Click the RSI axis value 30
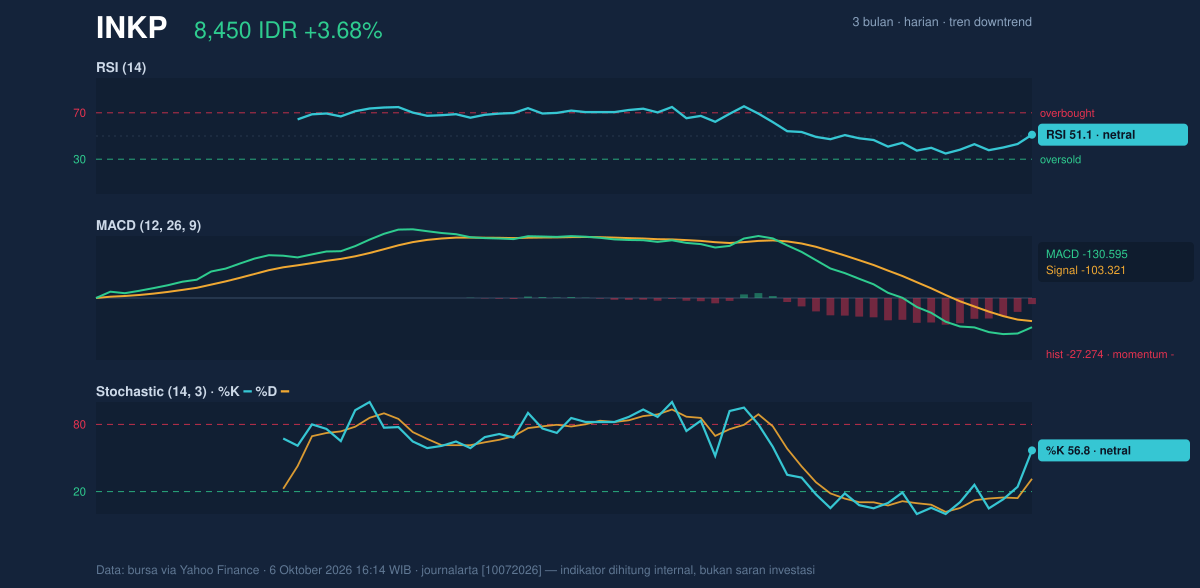Image resolution: width=1200 pixels, height=588 pixels. pyautogui.click(x=79, y=160)
